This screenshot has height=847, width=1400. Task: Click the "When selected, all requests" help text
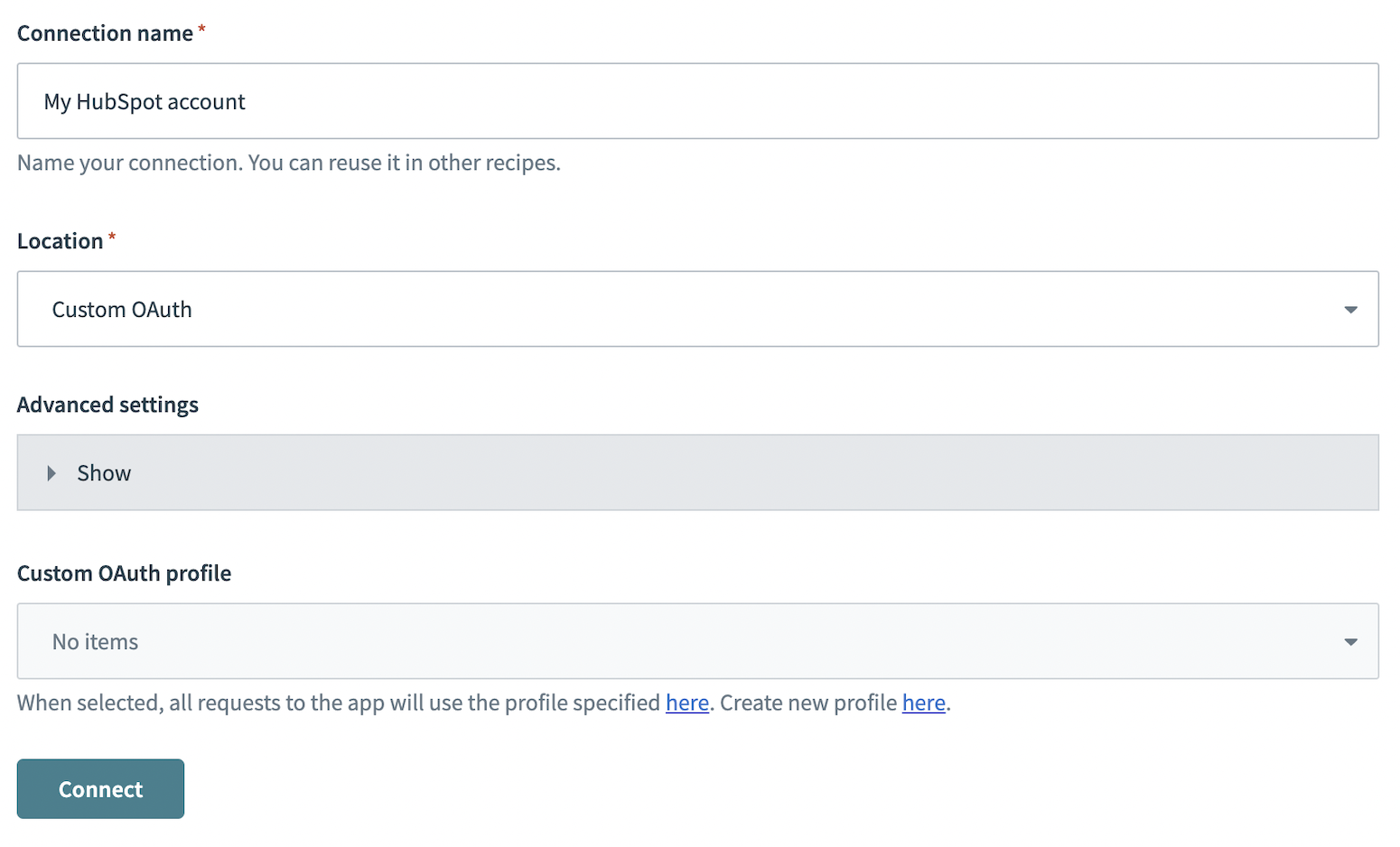338,703
